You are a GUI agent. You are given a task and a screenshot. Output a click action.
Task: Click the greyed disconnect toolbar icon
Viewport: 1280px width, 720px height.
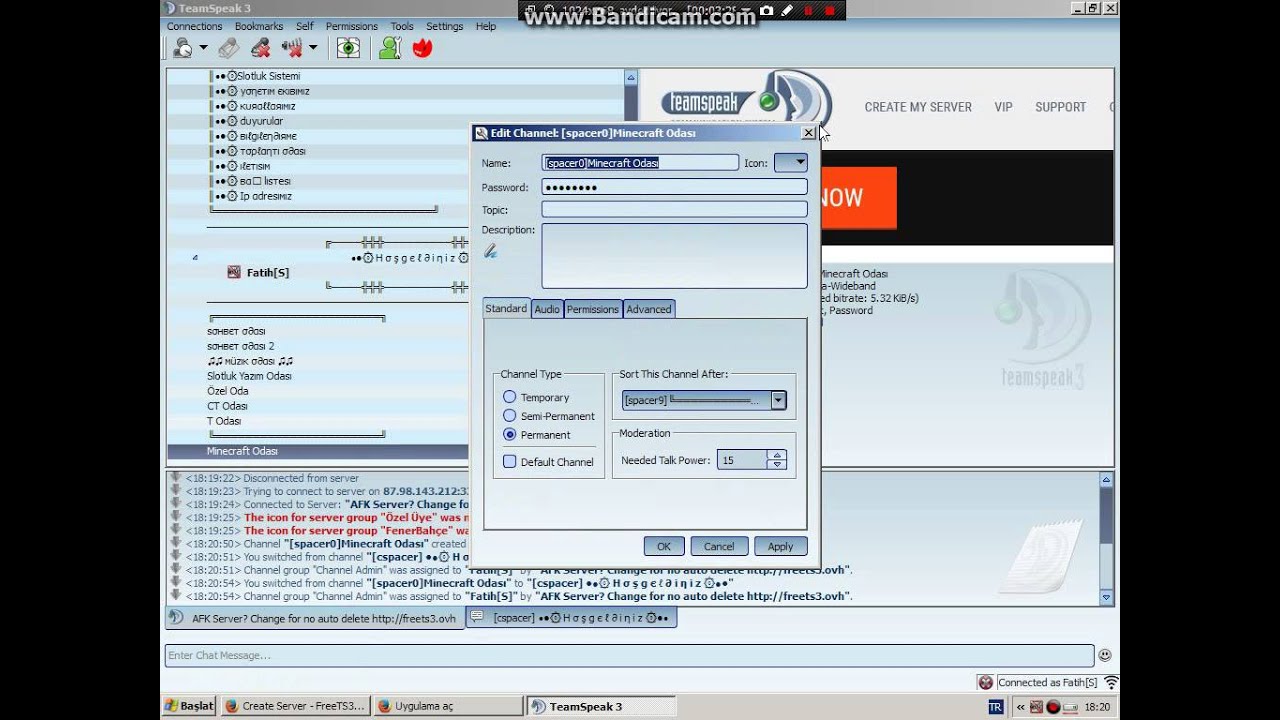point(228,47)
